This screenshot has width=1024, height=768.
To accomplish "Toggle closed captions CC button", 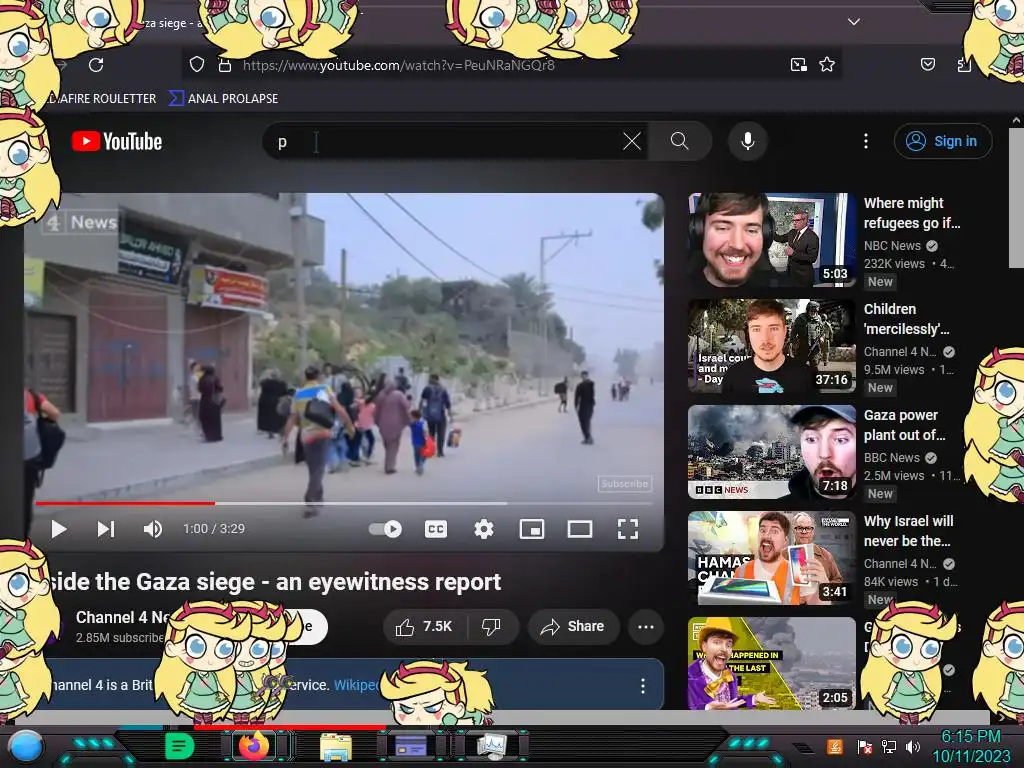I will click(x=436, y=529).
